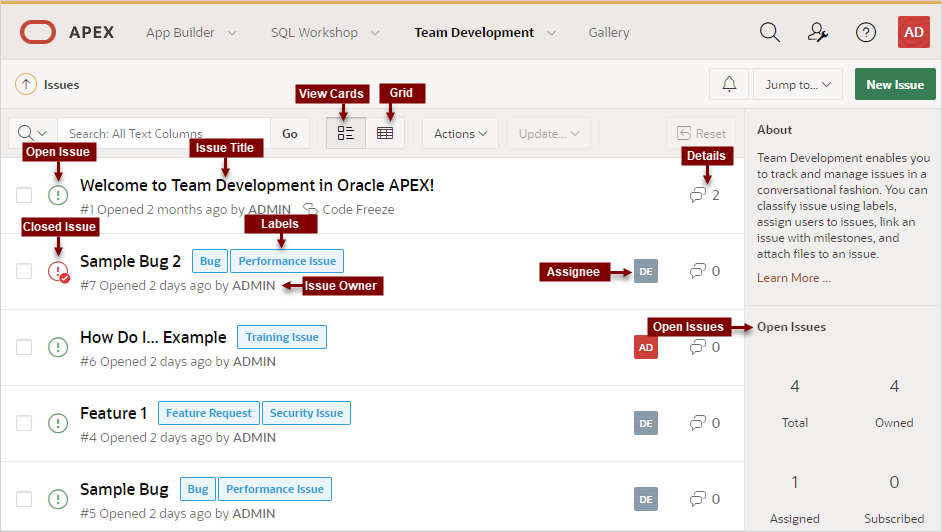The image size is (942, 532).
Task: Click the Training Issue label
Action: pos(282,337)
